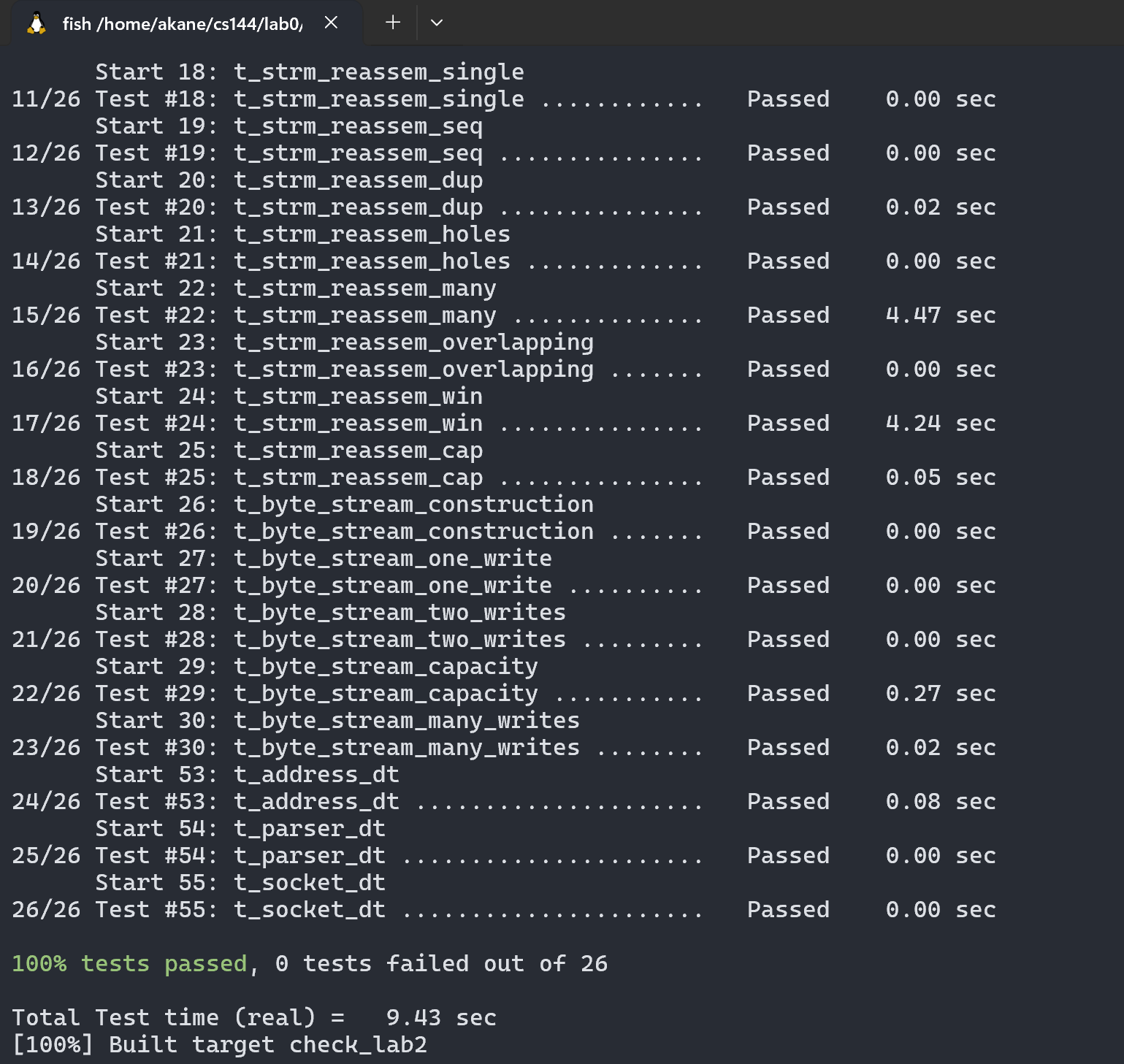The image size is (1124, 1064).
Task: Close the fish terminal tab
Action: (x=331, y=23)
